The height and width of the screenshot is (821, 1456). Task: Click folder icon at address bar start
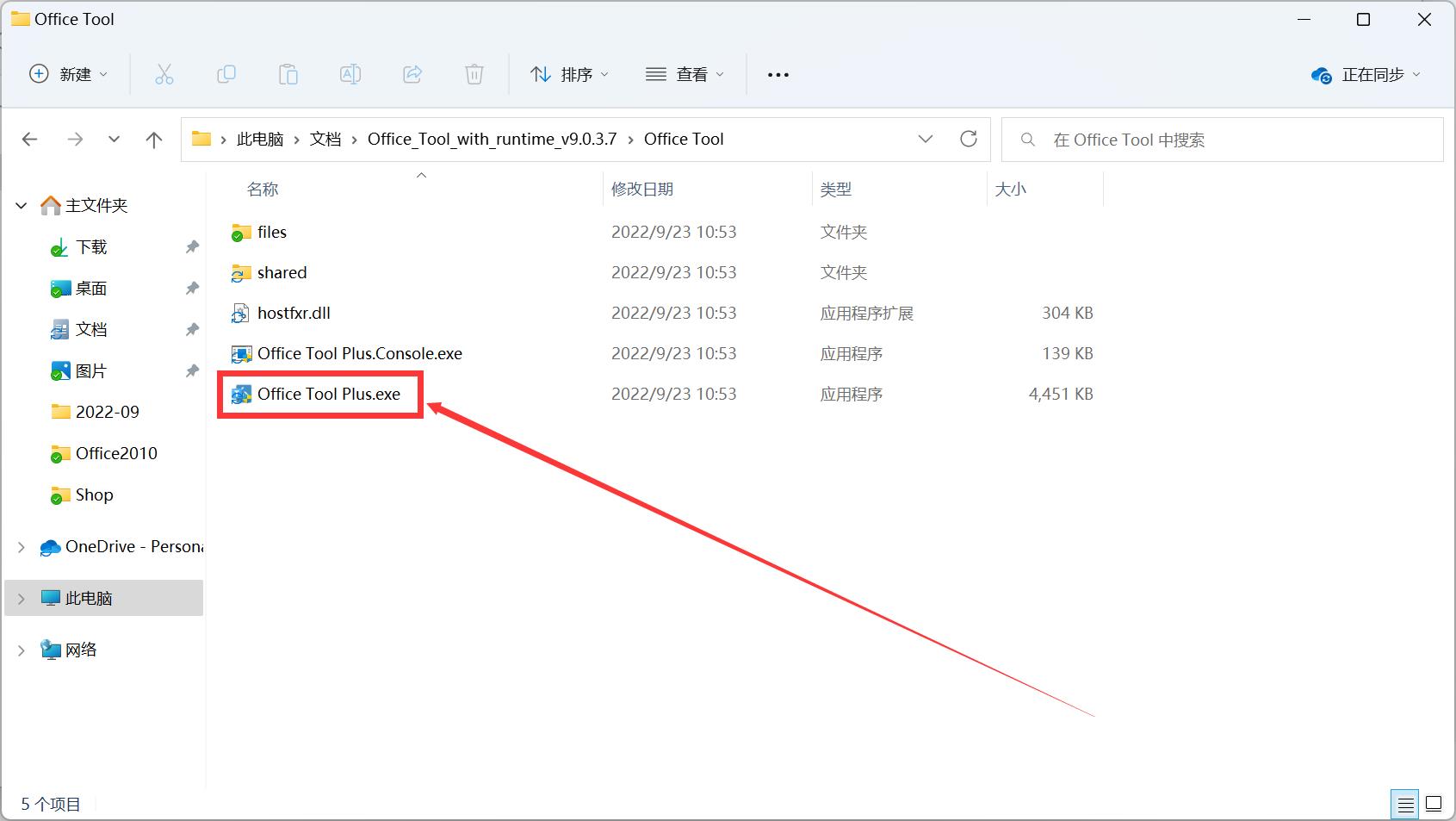201,139
